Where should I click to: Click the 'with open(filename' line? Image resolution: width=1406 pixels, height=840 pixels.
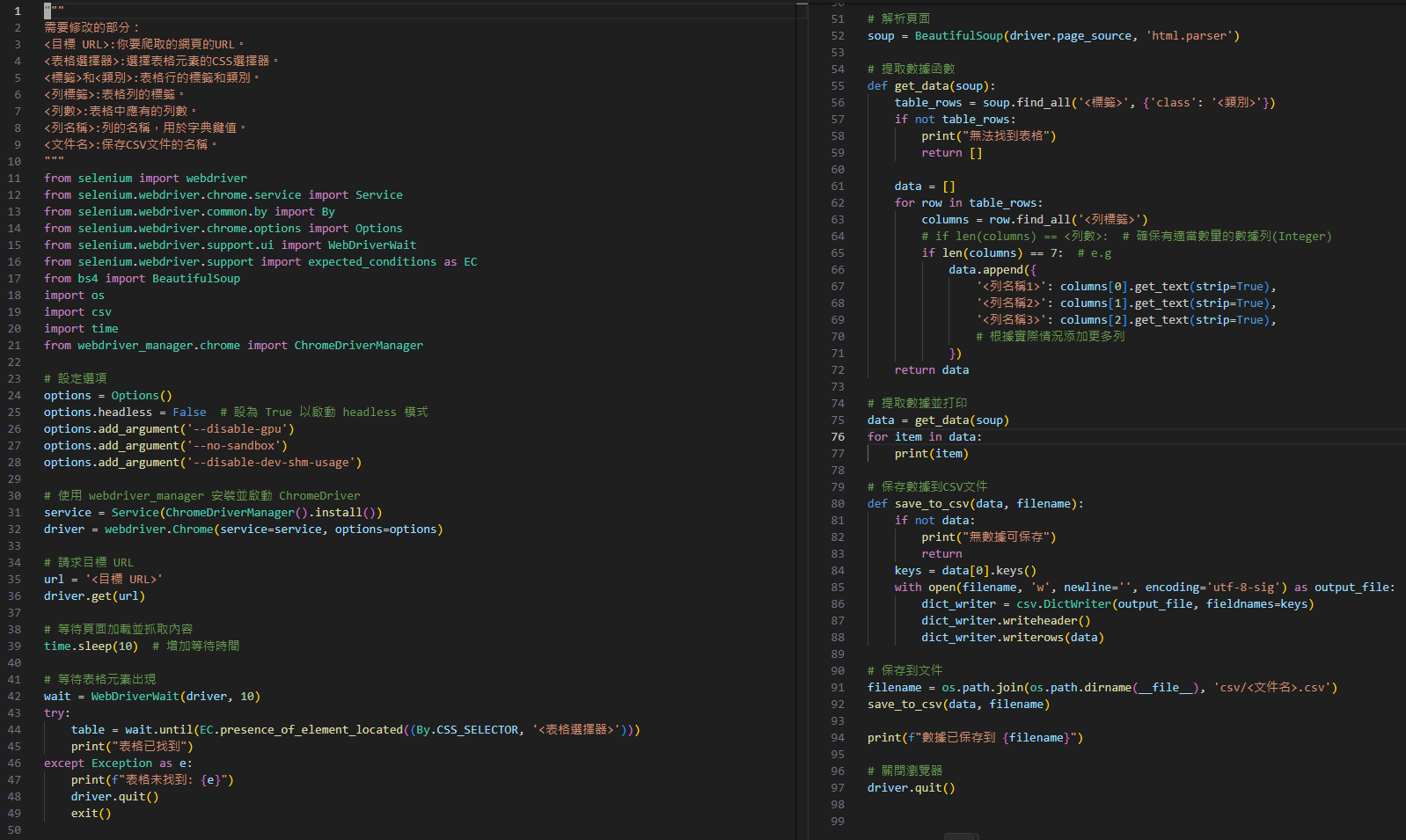click(x=1145, y=587)
